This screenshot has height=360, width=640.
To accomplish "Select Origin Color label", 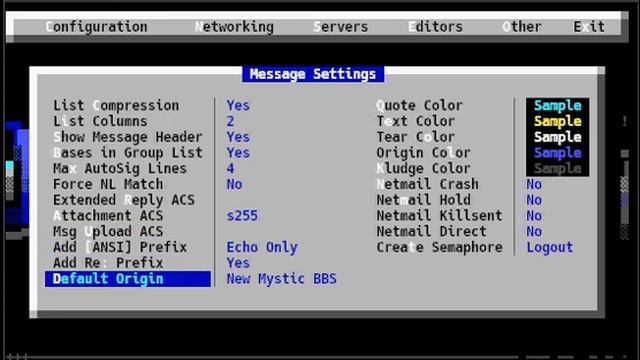I will click(423, 153).
